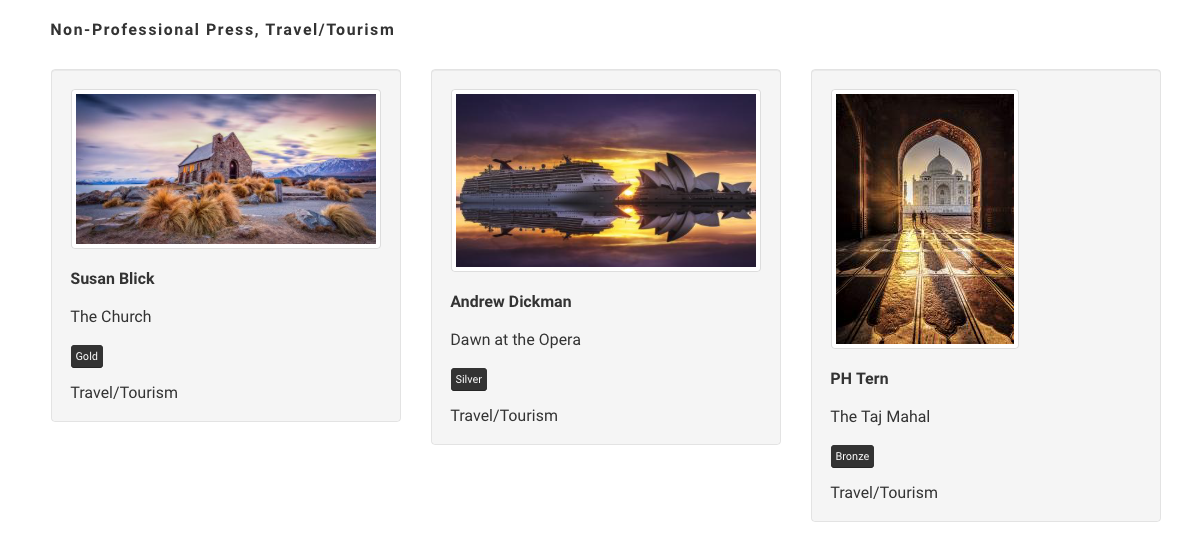Image resolution: width=1203 pixels, height=544 pixels.
Task: Select photographer name PH Tern
Action: [x=859, y=378]
